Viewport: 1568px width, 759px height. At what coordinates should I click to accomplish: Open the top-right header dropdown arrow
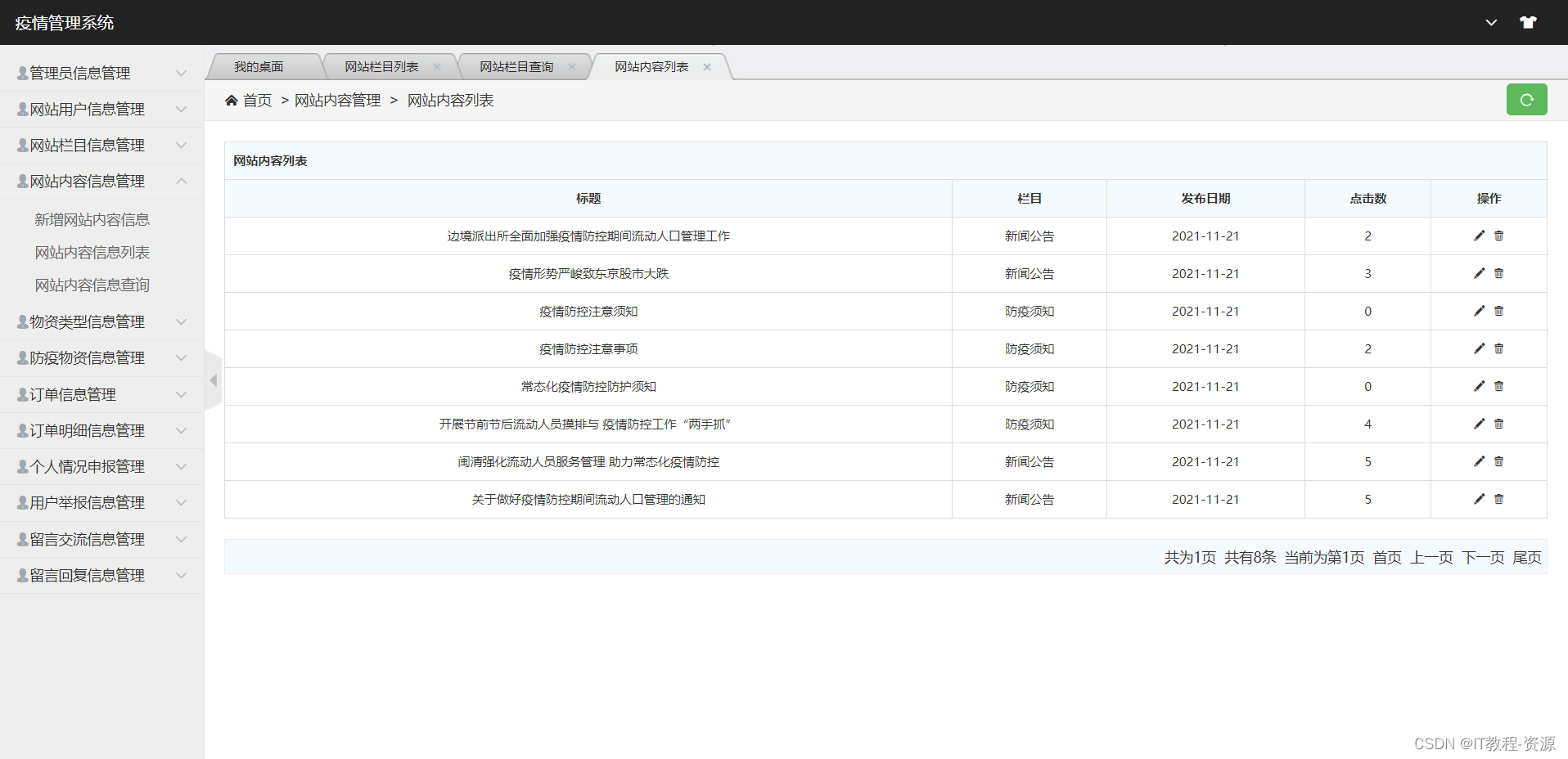[x=1491, y=23]
